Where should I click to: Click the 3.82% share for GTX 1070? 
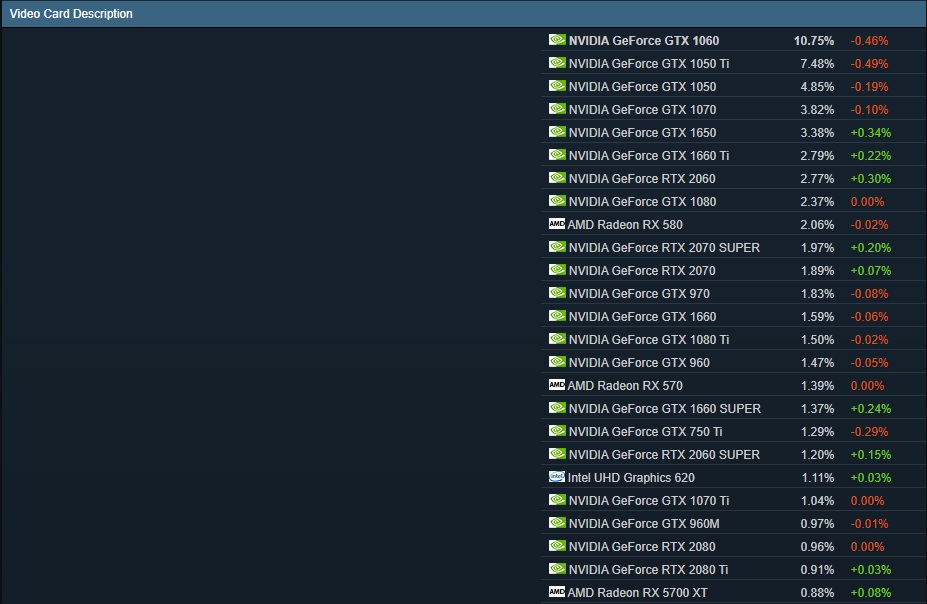pyautogui.click(x=817, y=110)
